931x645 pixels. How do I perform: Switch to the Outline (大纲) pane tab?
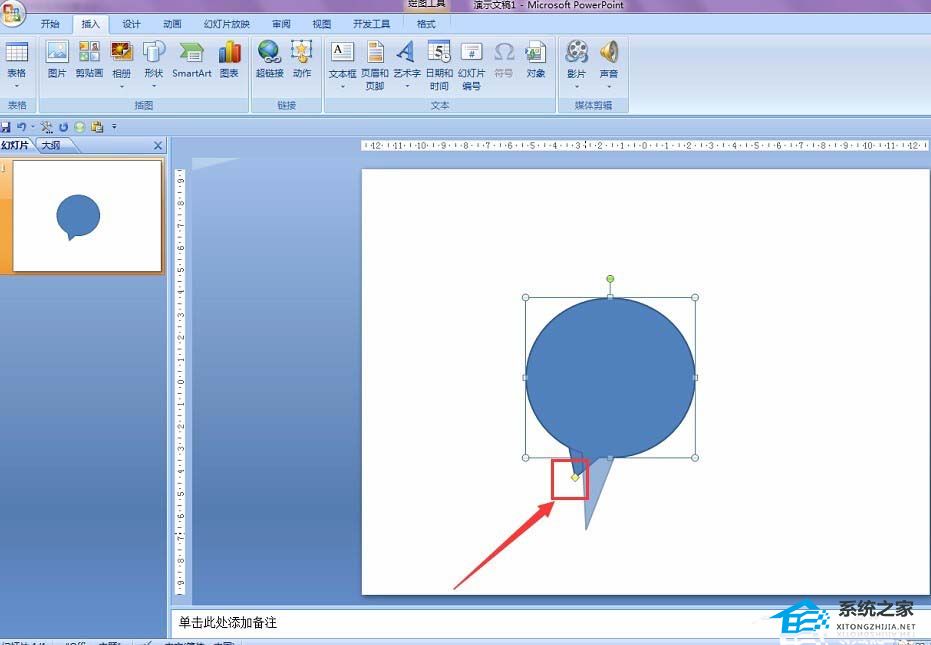52,145
